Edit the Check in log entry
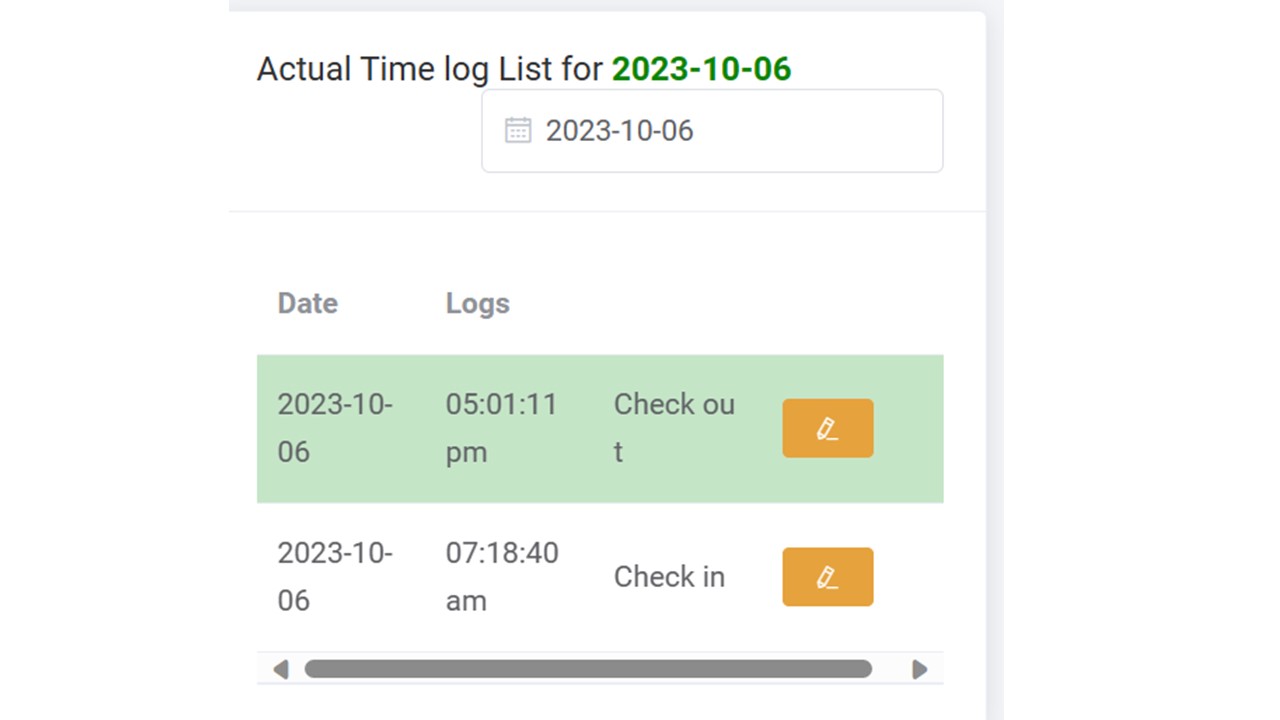 (827, 577)
